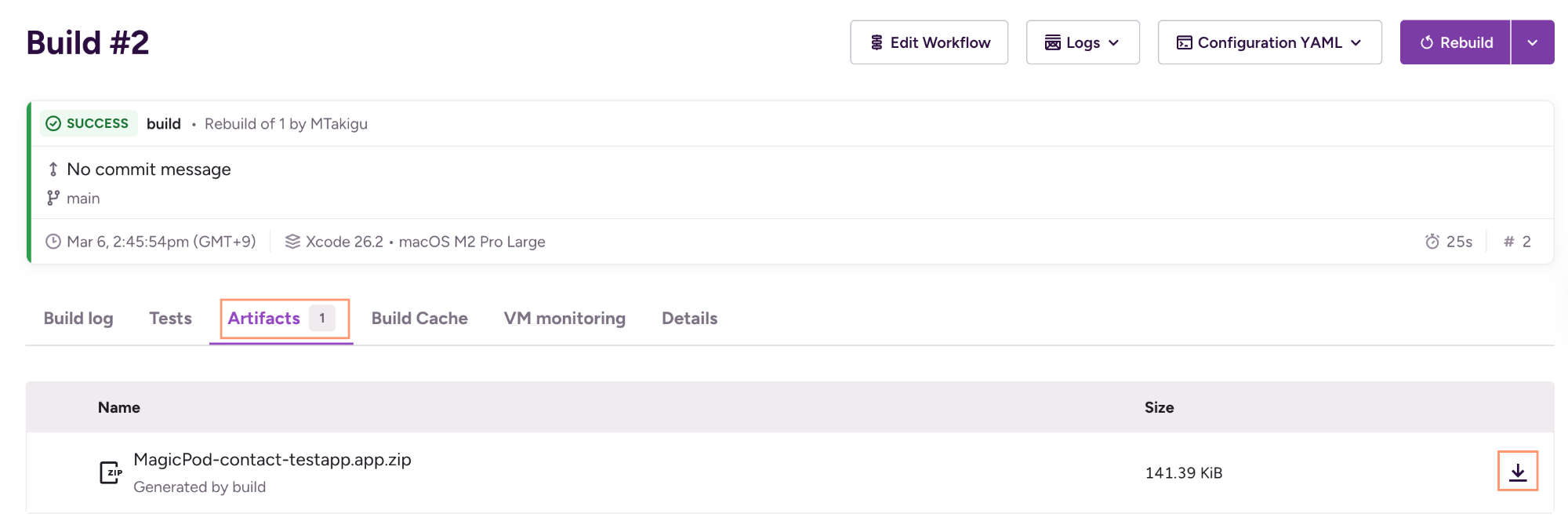
Task: Click the clock icon beside build date
Action: [53, 242]
